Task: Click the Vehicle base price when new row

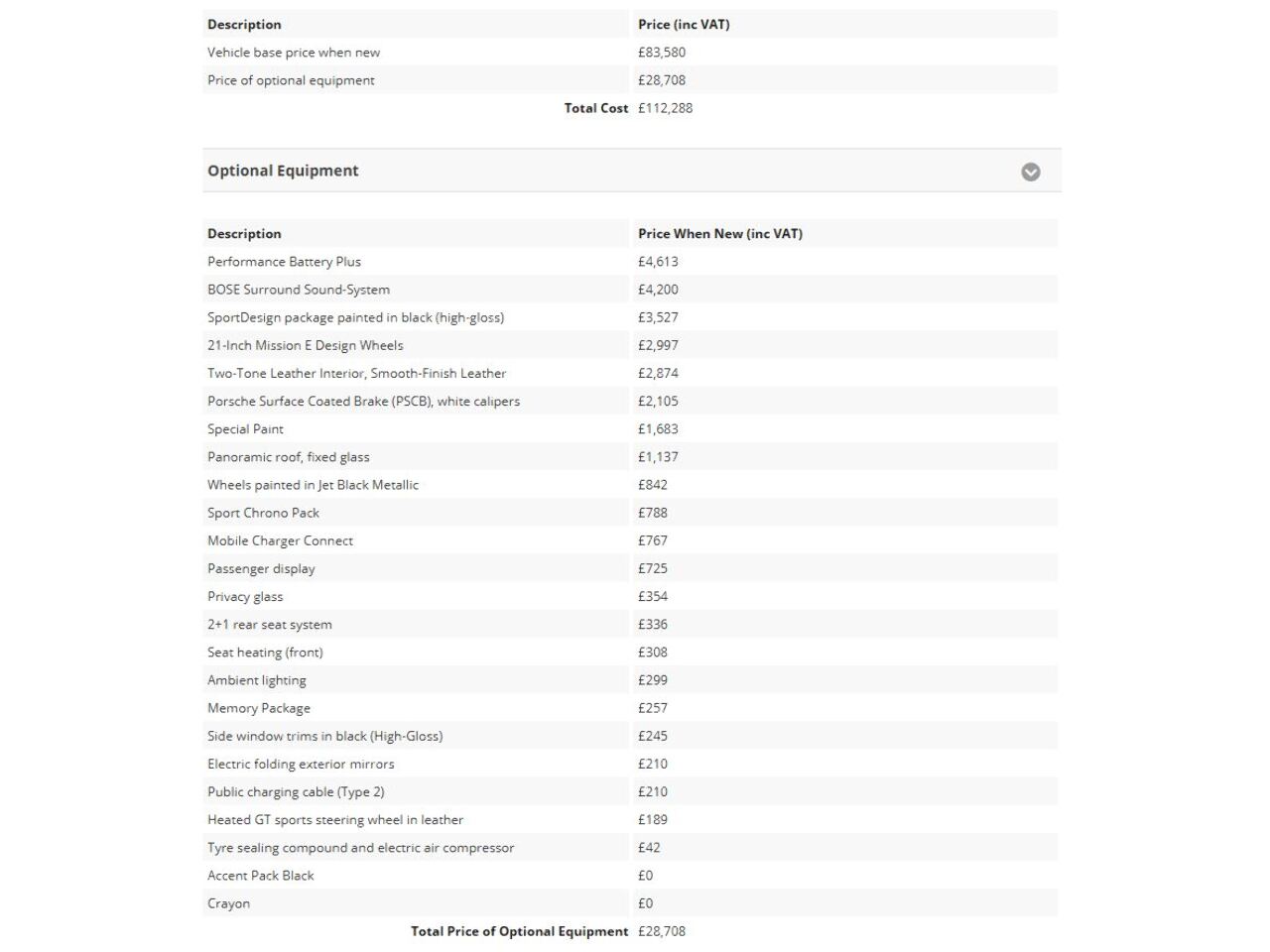Action: pyautogui.click(x=294, y=53)
